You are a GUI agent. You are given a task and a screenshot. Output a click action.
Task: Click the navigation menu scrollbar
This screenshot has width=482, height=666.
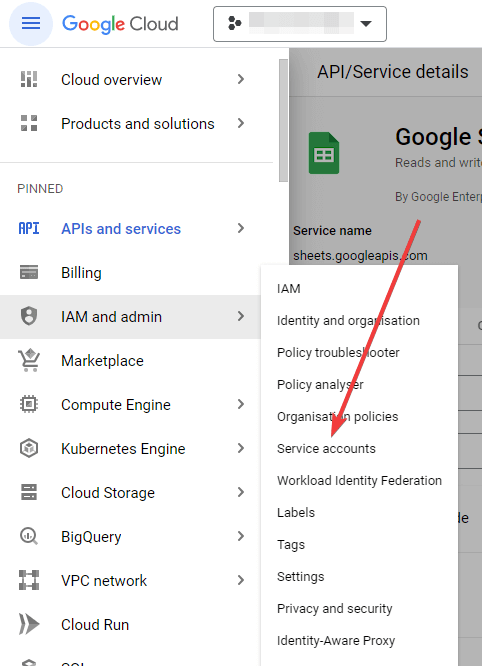point(283,121)
